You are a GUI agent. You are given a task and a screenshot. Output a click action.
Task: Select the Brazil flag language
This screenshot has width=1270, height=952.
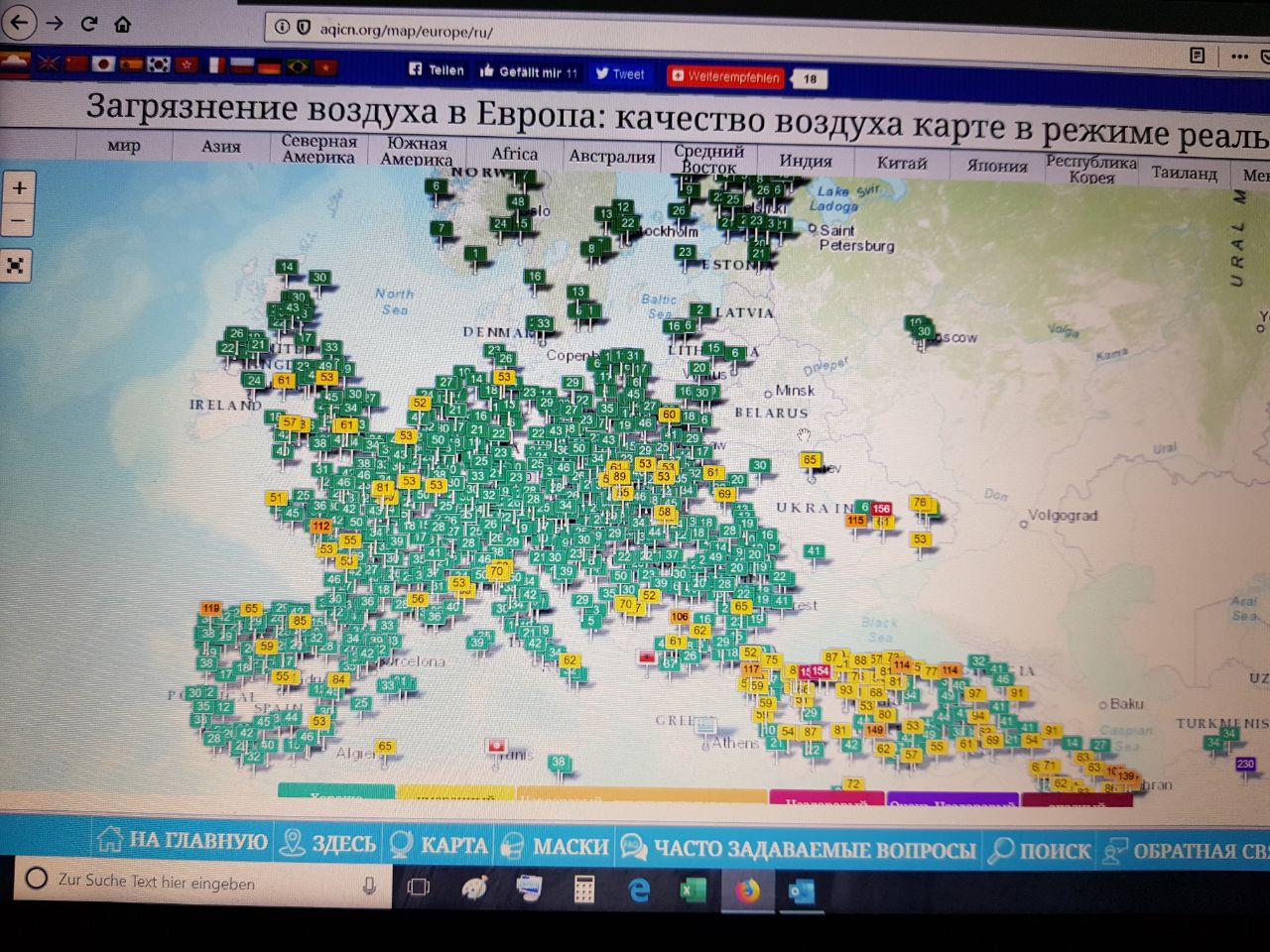[297, 66]
